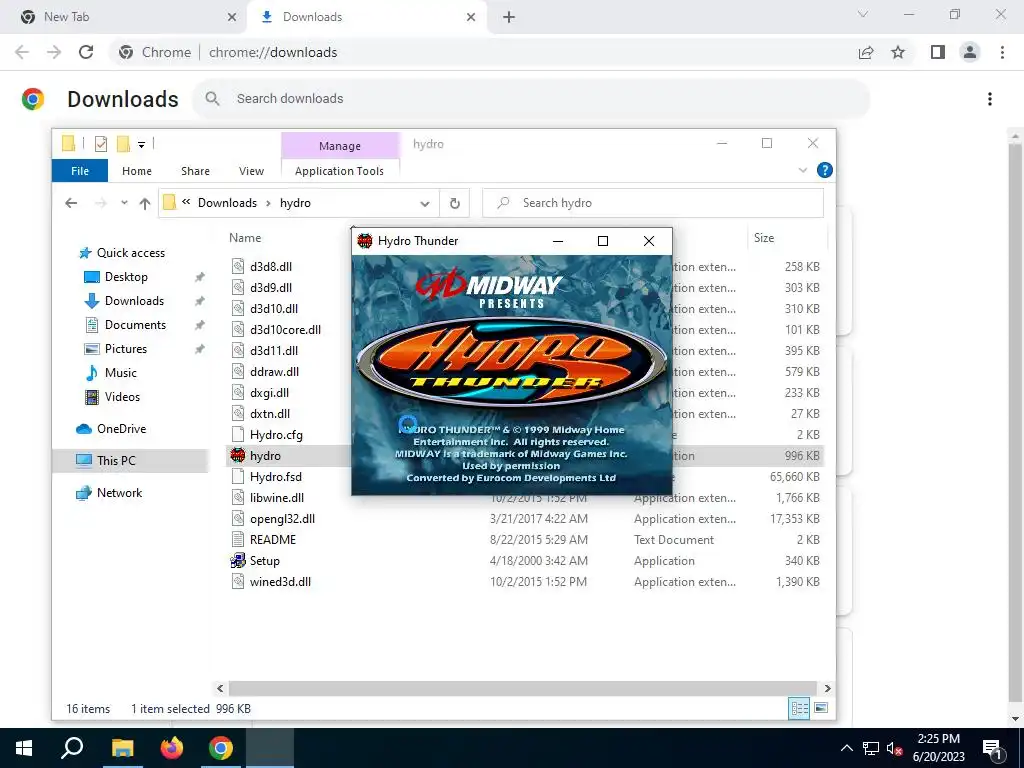Open Chrome side panel icon
The height and width of the screenshot is (768, 1024).
click(938, 52)
